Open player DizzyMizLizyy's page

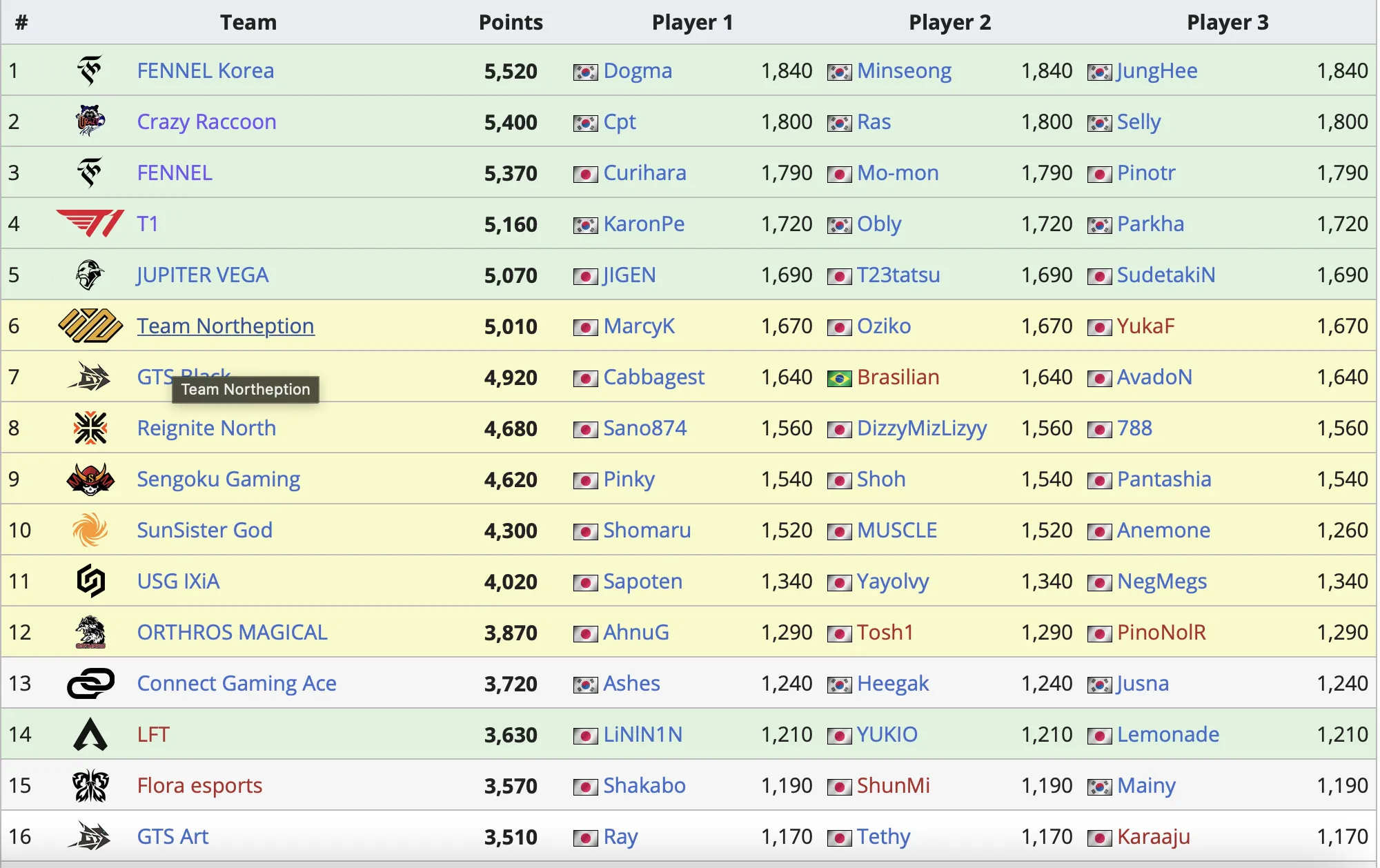click(922, 428)
